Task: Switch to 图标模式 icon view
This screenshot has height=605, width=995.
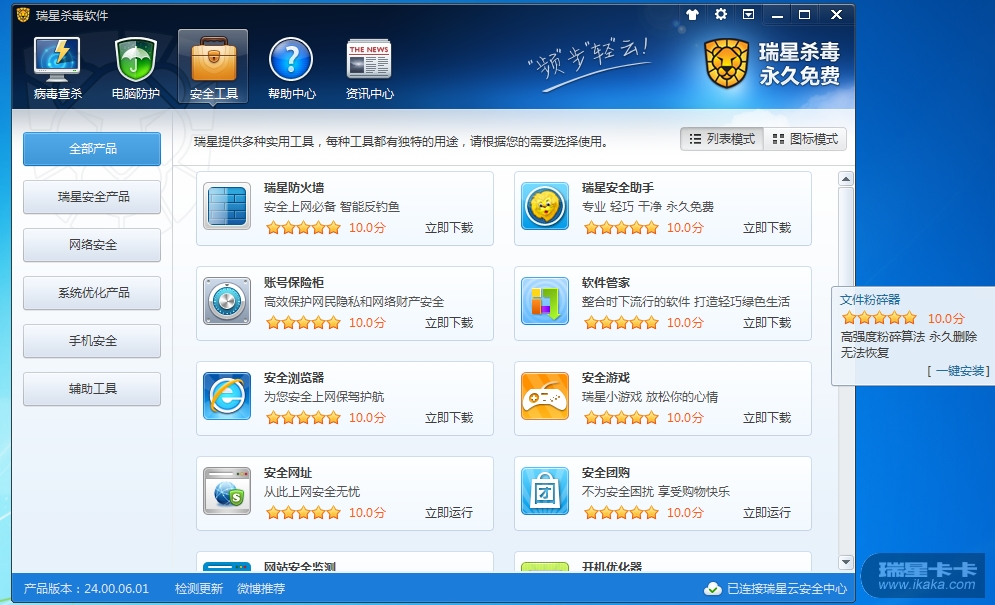Action: 805,139
